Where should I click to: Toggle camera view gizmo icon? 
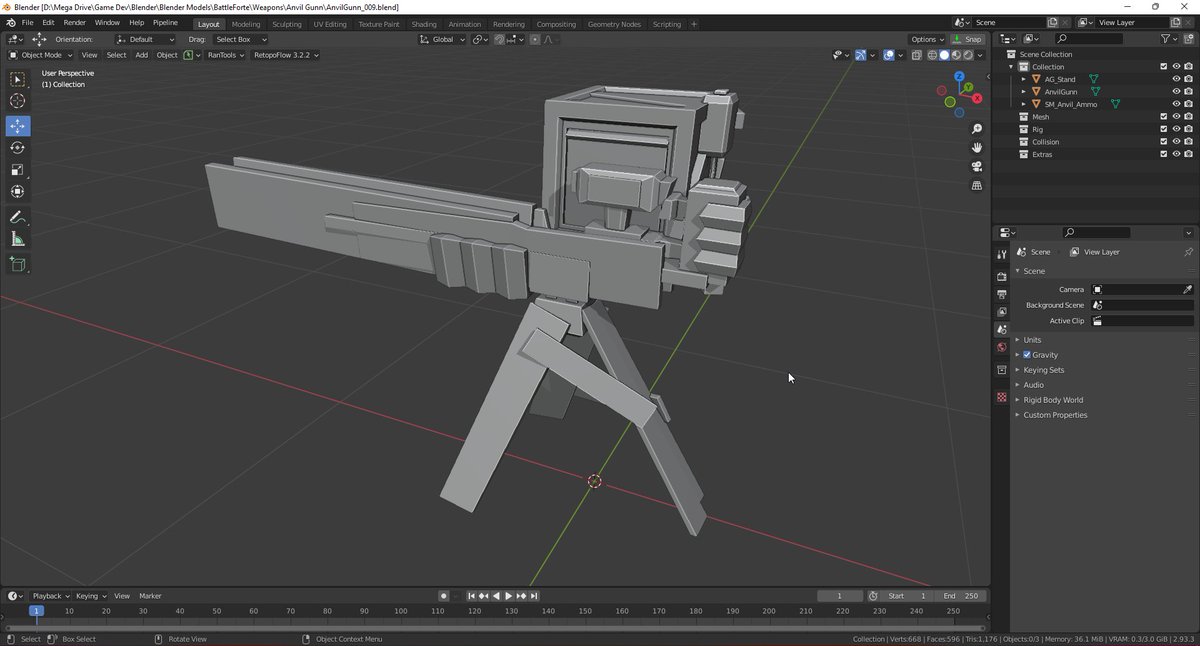977,166
